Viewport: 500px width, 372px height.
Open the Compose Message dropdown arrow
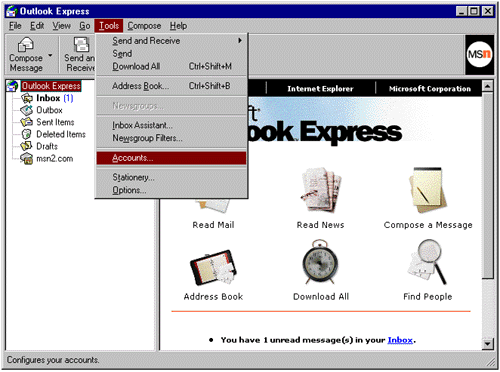[50, 55]
